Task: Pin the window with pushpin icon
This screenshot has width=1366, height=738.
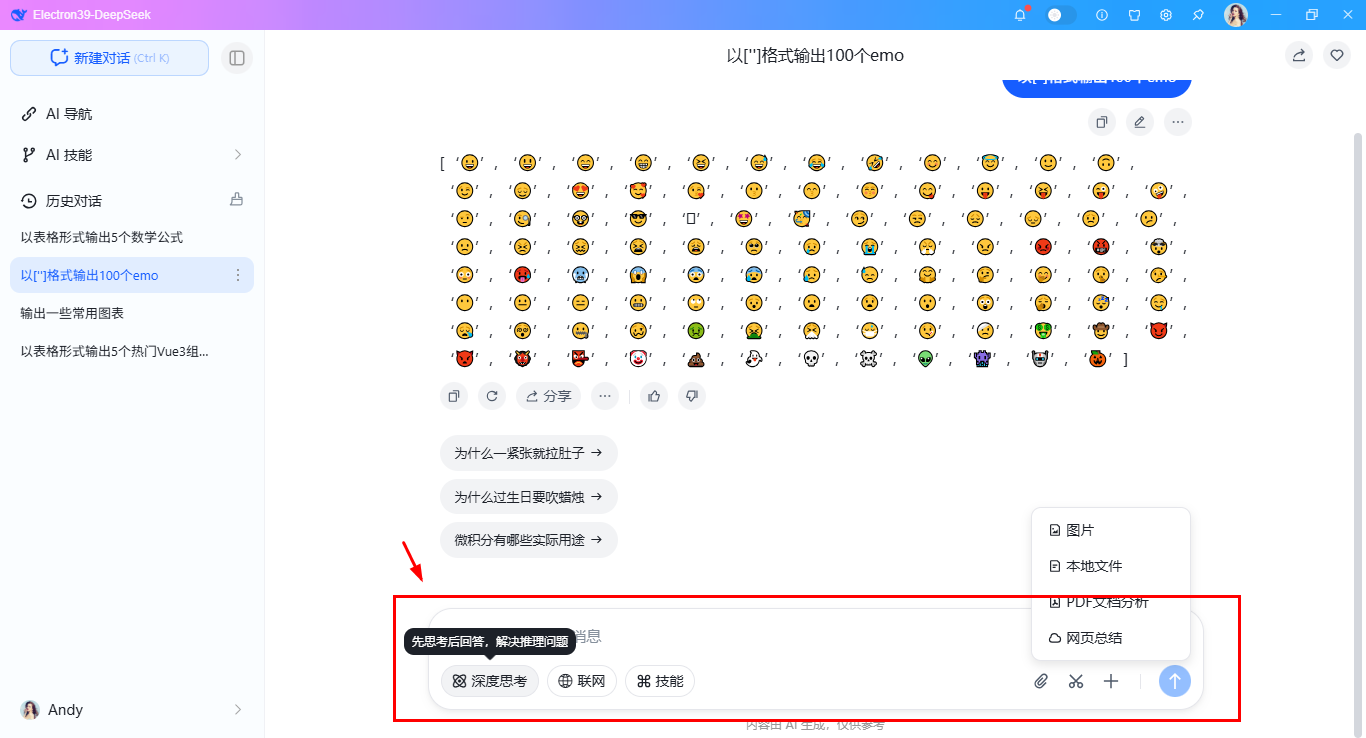Action: pyautogui.click(x=1198, y=15)
